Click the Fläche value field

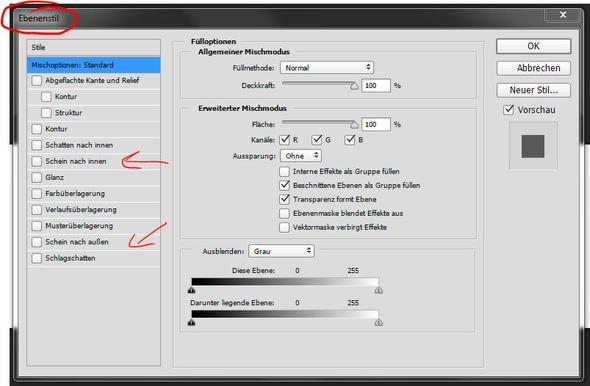pos(376,124)
